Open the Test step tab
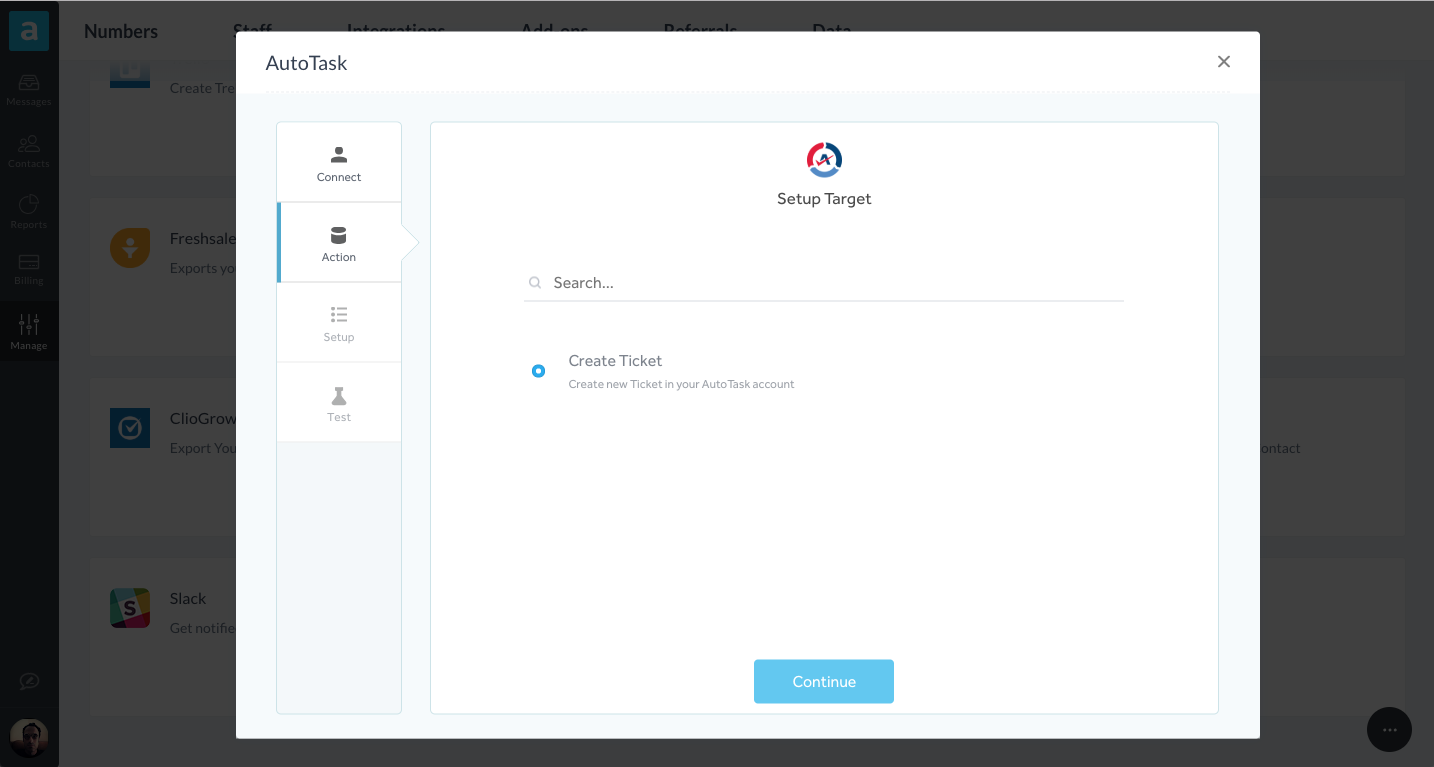 click(339, 403)
